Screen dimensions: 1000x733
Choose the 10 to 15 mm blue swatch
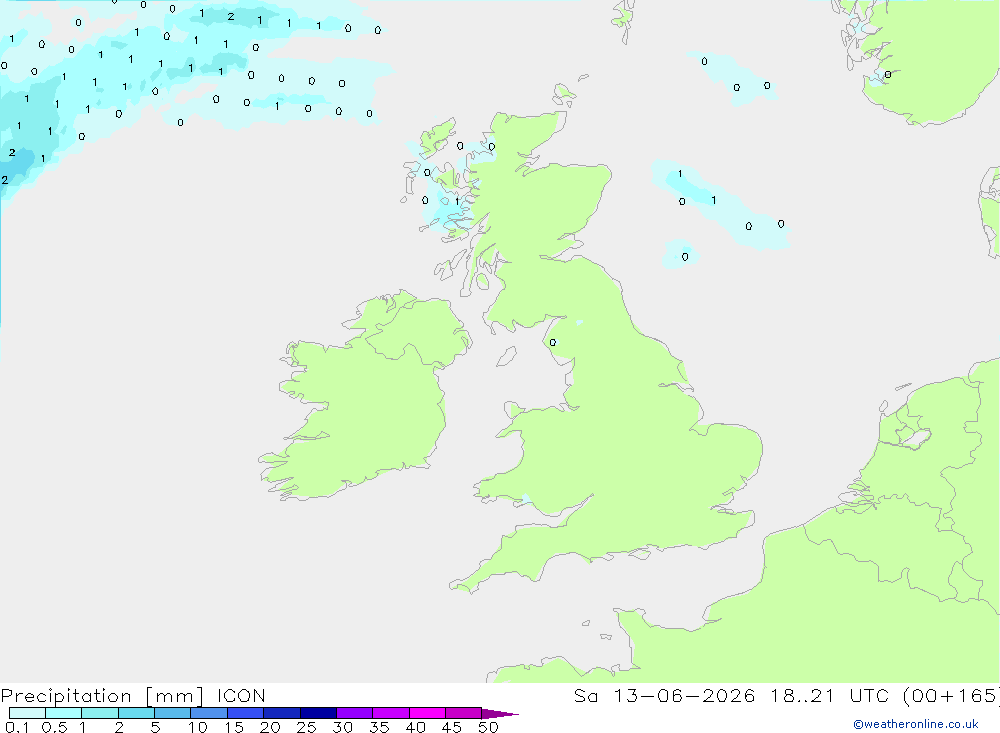pos(209,713)
